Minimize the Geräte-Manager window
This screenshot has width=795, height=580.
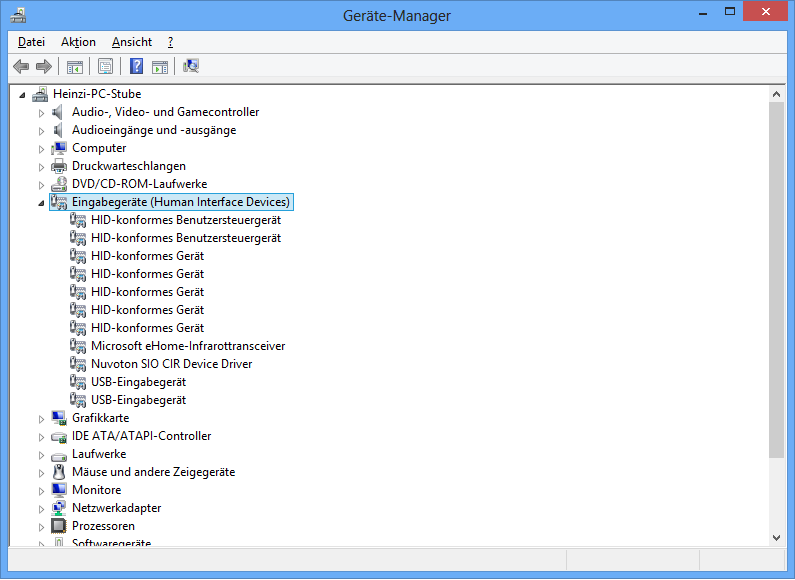click(x=703, y=12)
